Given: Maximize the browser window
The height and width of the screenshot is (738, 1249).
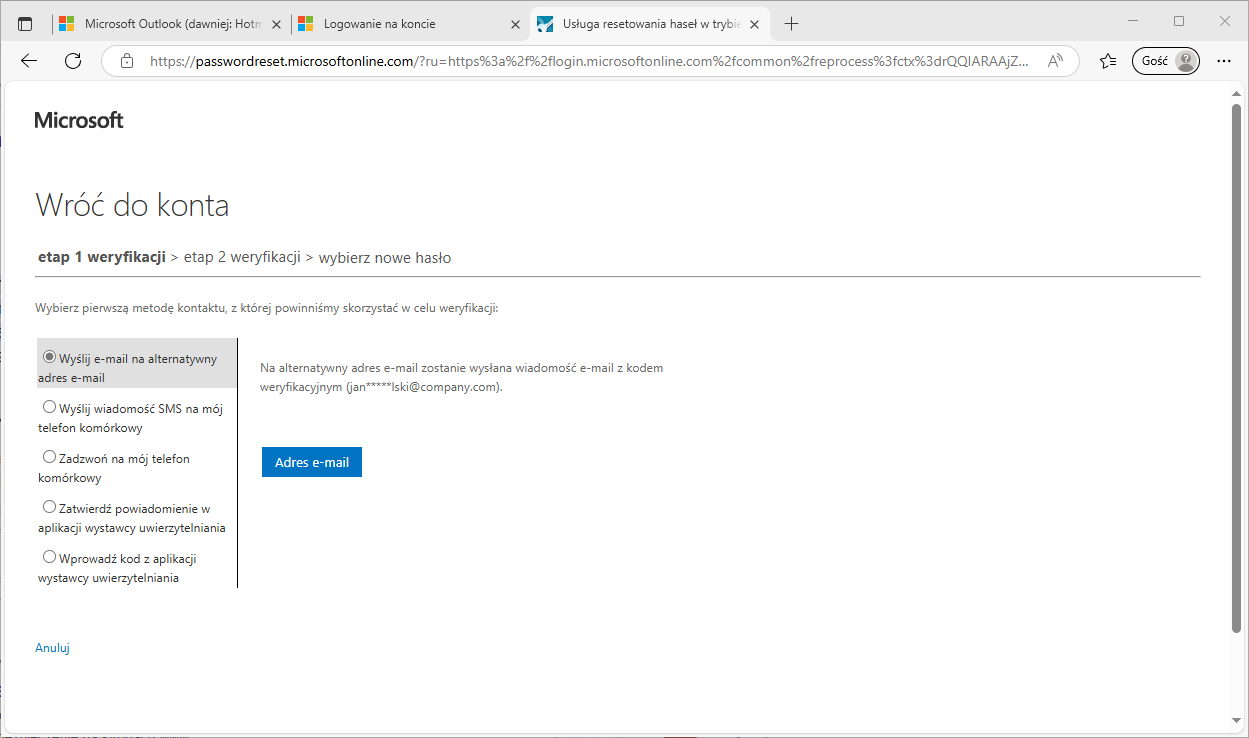Looking at the screenshot, I should [1179, 21].
